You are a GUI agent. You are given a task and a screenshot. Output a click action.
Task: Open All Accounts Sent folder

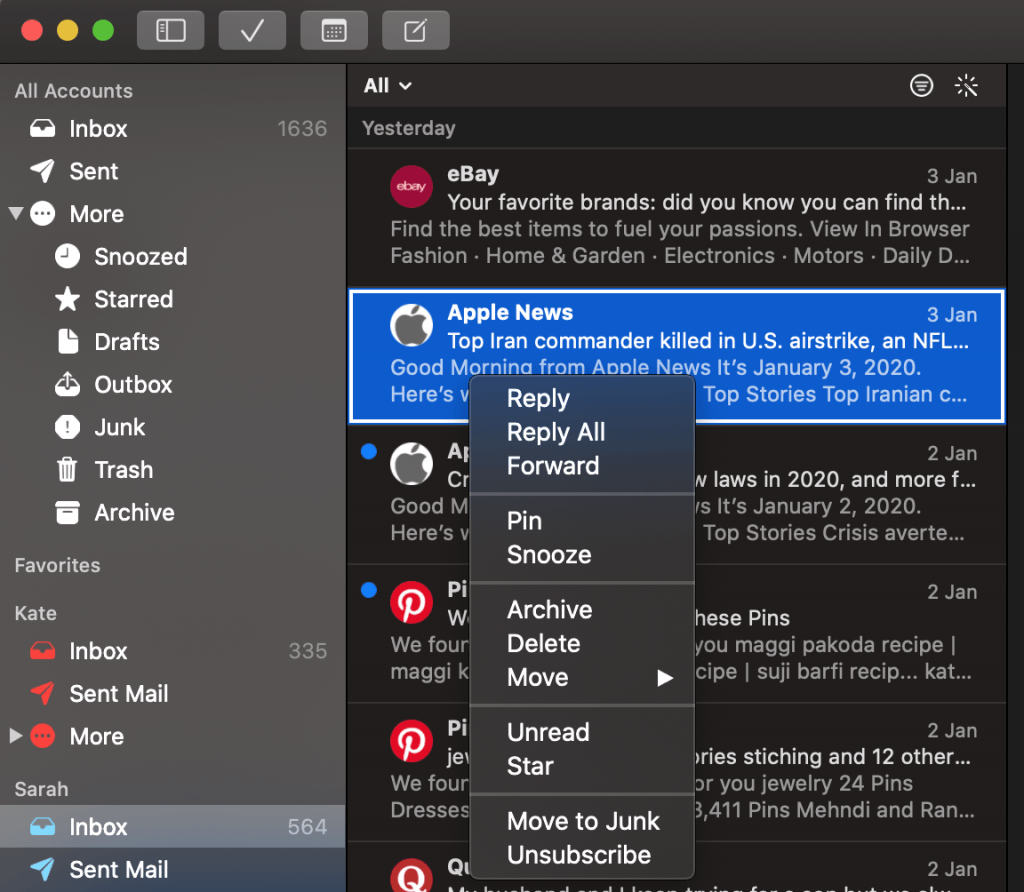[173, 171]
